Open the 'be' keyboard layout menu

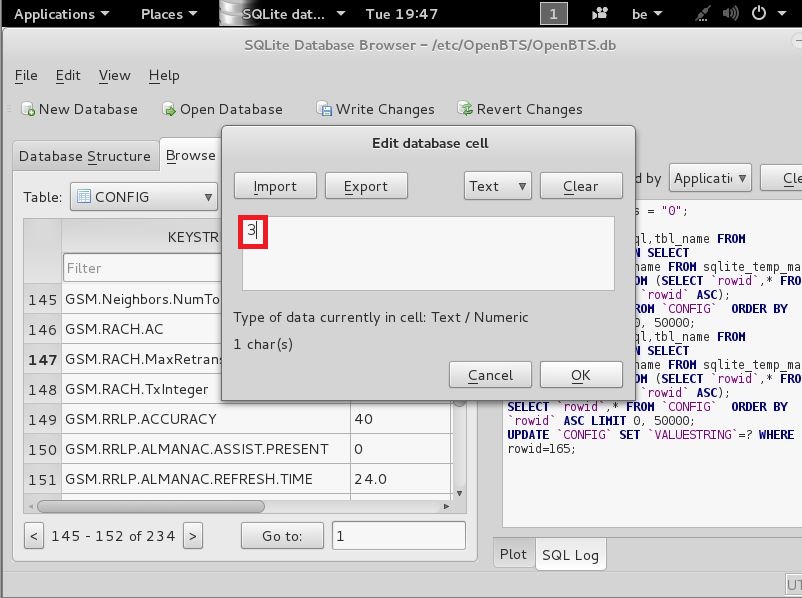[x=647, y=14]
